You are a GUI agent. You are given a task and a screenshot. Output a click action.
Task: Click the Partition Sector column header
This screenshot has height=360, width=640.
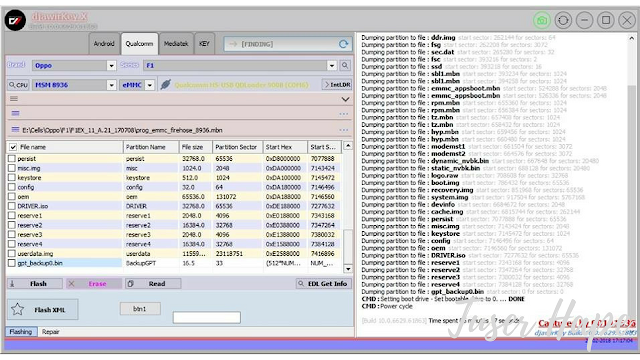237,147
